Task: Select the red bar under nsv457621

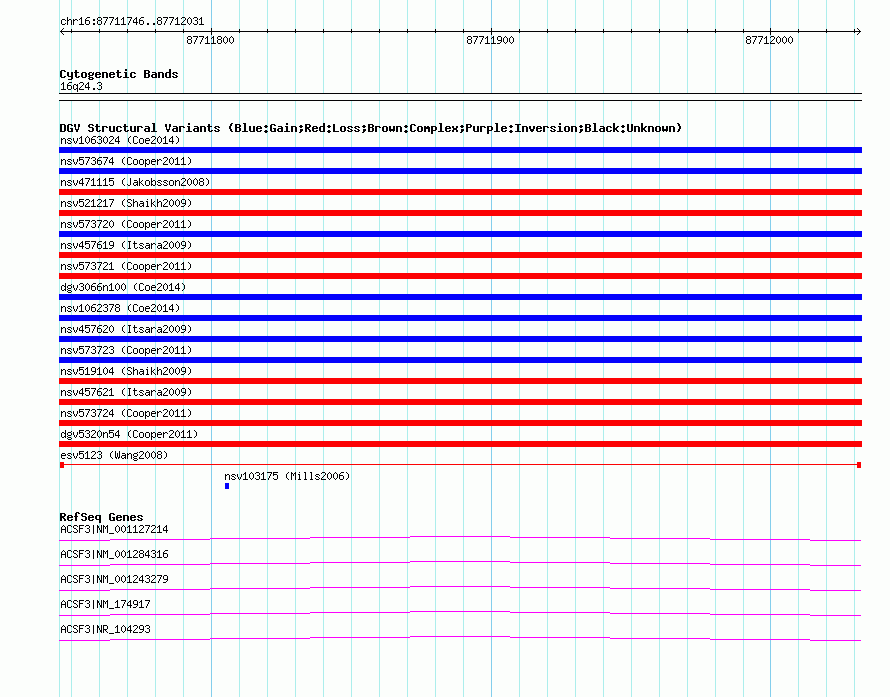Action: 460,402
